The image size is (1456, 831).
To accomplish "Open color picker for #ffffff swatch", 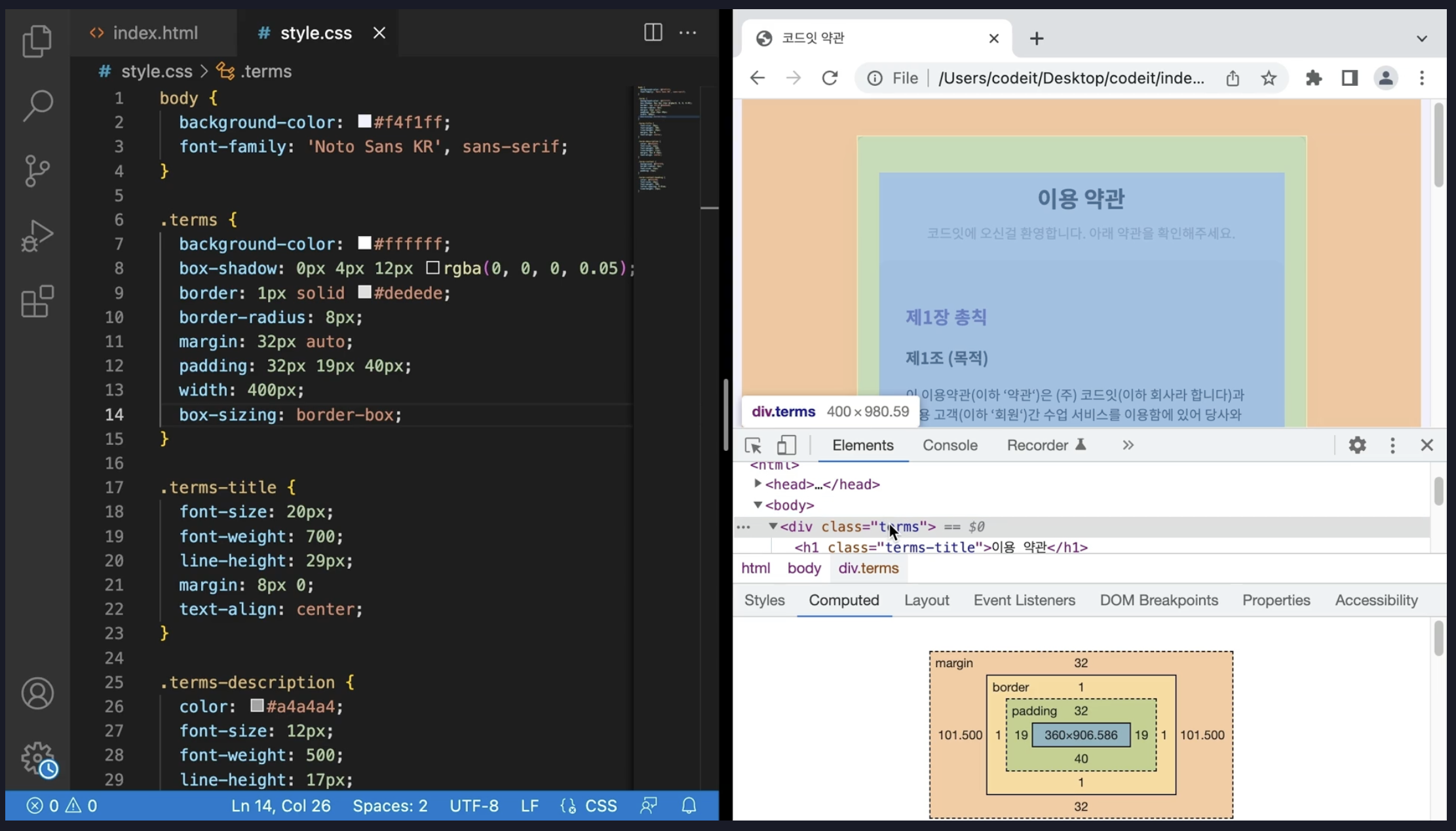I will 364,243.
